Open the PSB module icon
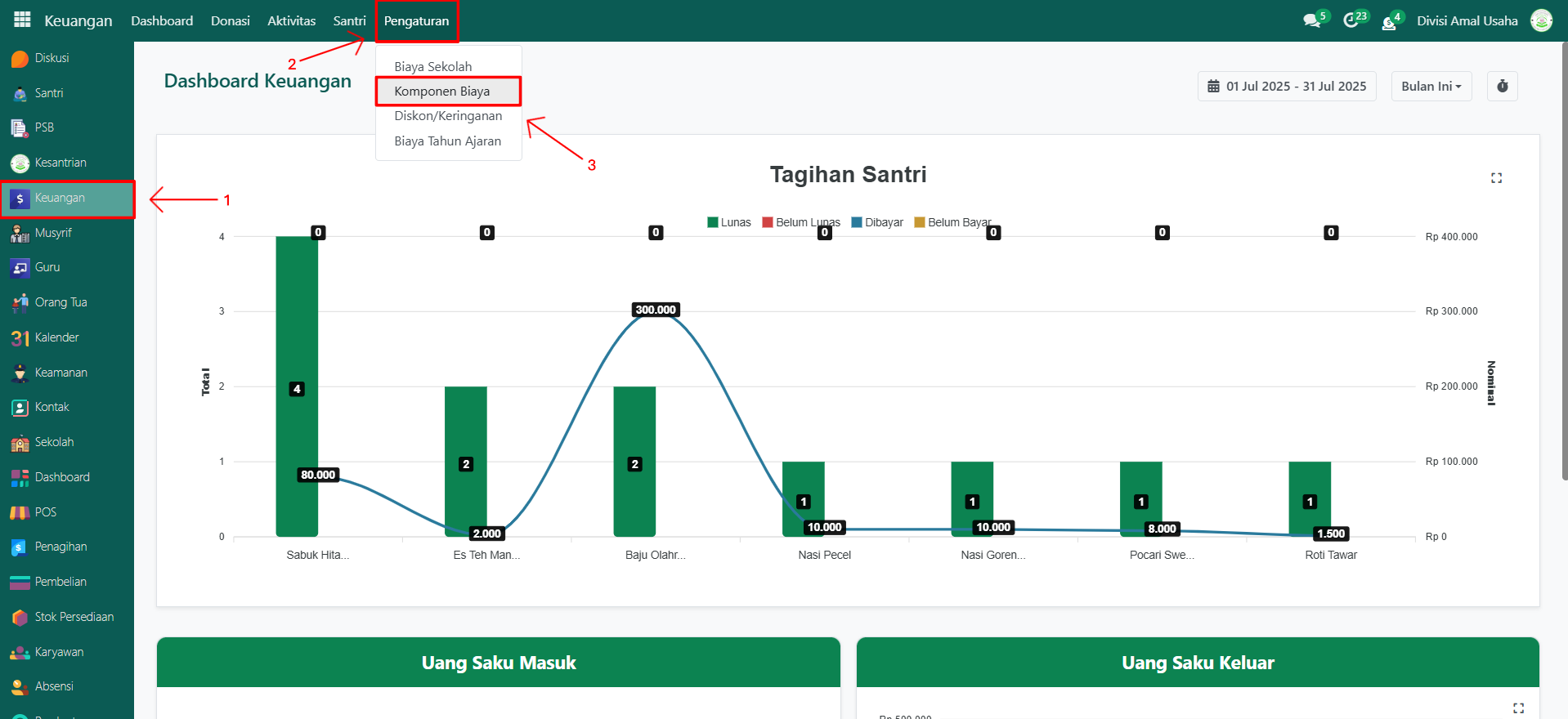This screenshot has width=1568, height=719. click(x=20, y=127)
